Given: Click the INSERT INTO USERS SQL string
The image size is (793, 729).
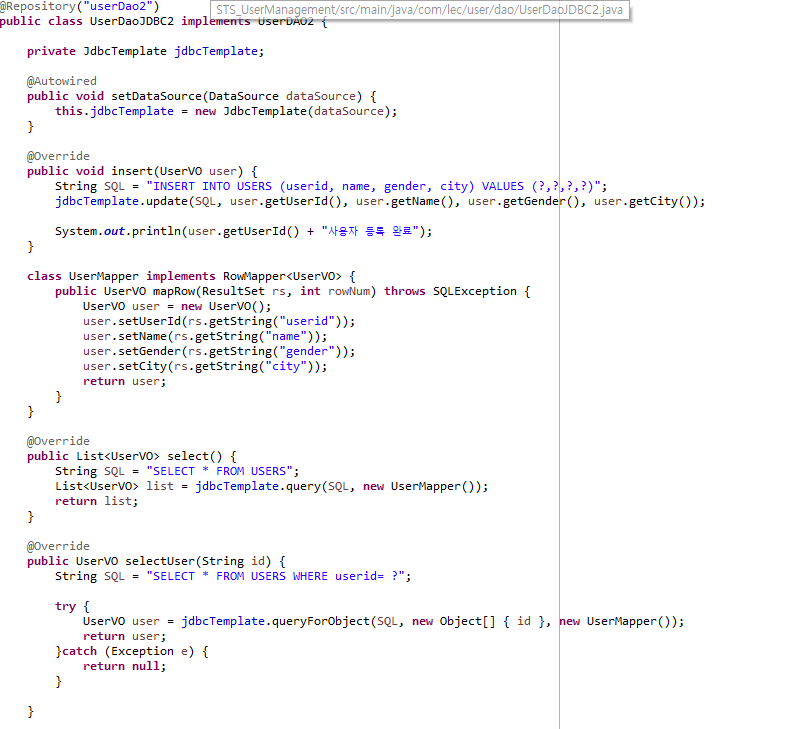Looking at the screenshot, I should [373, 186].
